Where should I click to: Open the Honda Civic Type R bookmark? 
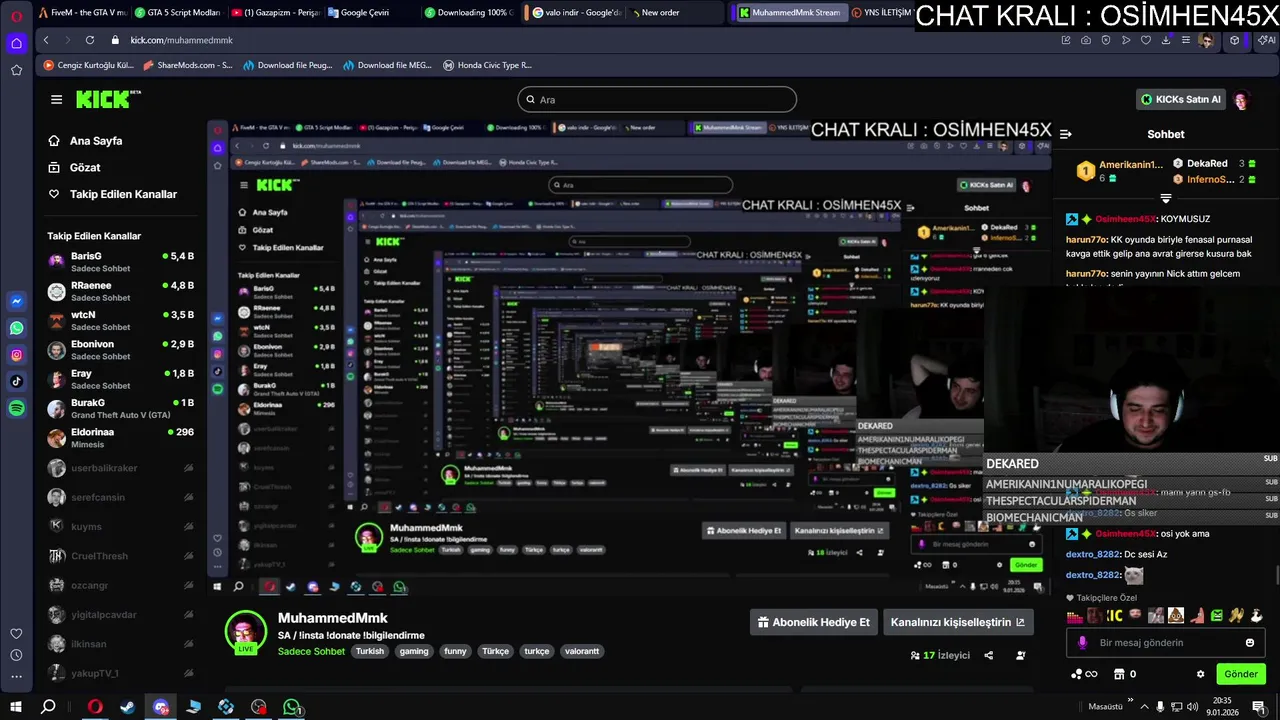pos(488,65)
